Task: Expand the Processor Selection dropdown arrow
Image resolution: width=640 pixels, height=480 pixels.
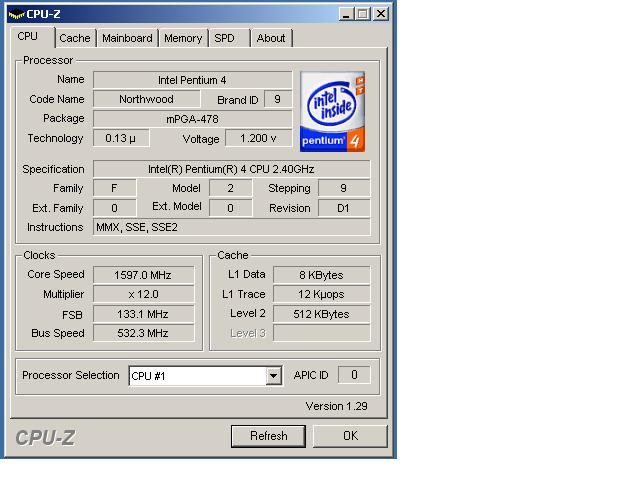Action: (273, 376)
